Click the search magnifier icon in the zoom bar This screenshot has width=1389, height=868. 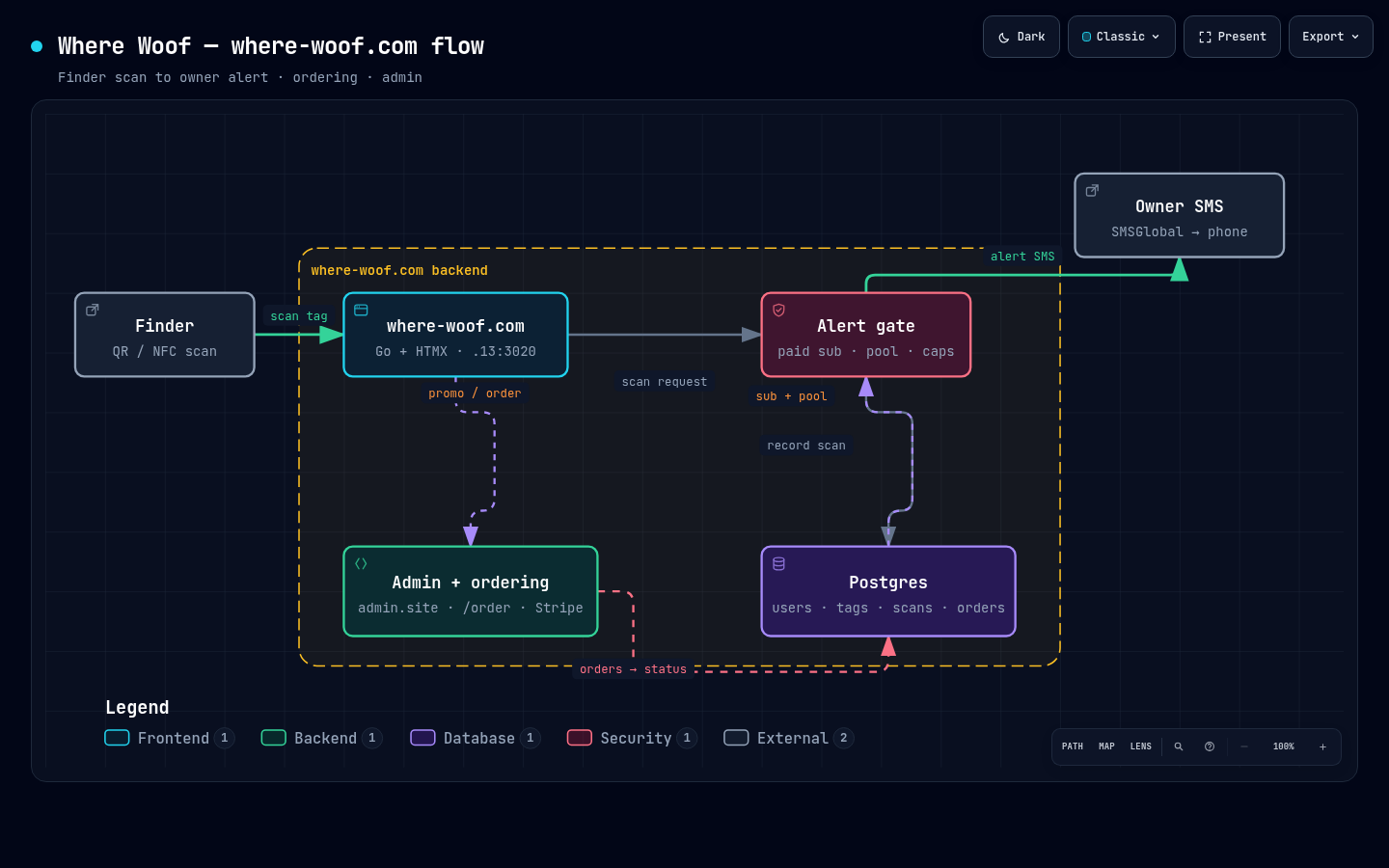point(1178,746)
